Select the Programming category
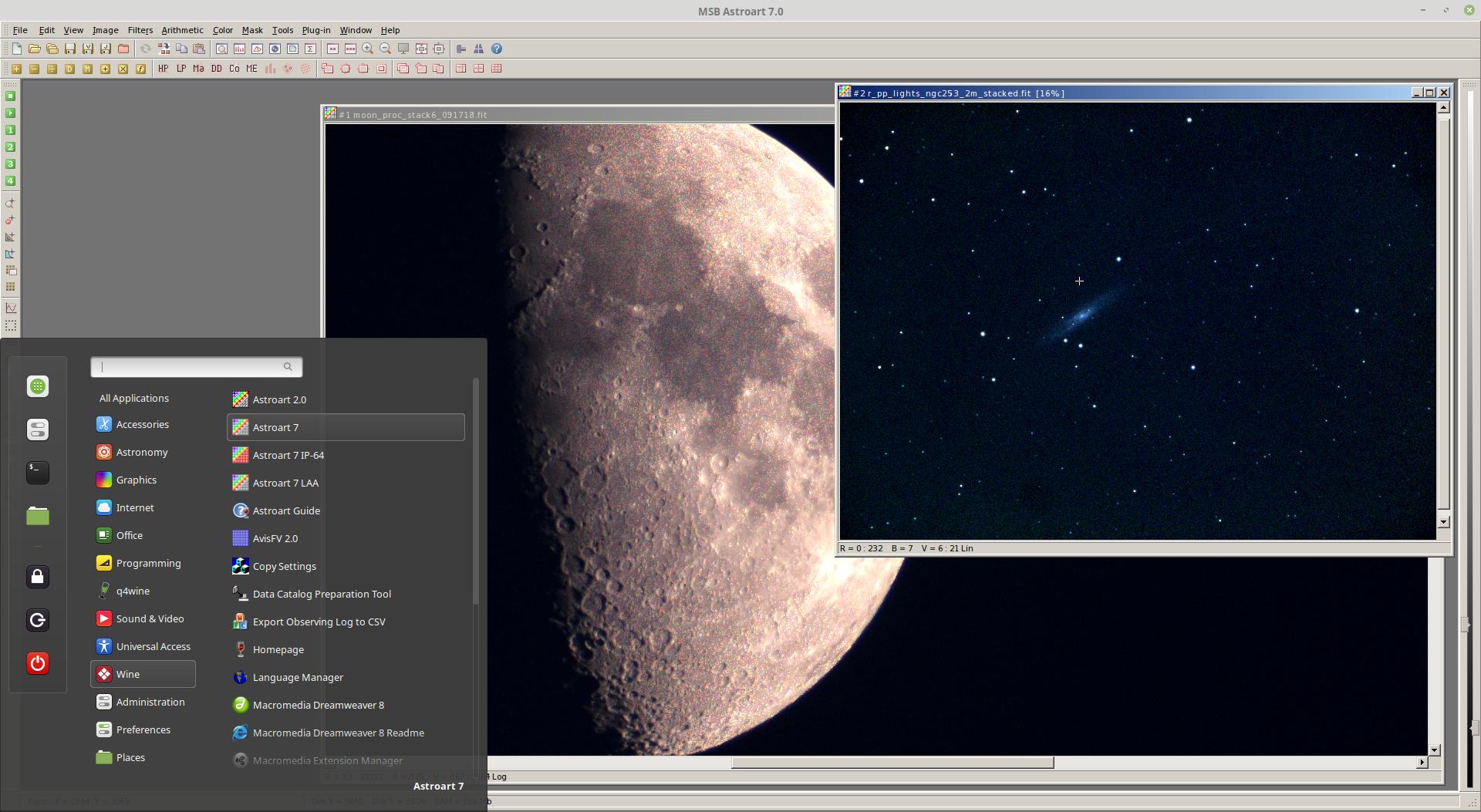Viewport: 1481px width, 812px height. click(x=143, y=563)
